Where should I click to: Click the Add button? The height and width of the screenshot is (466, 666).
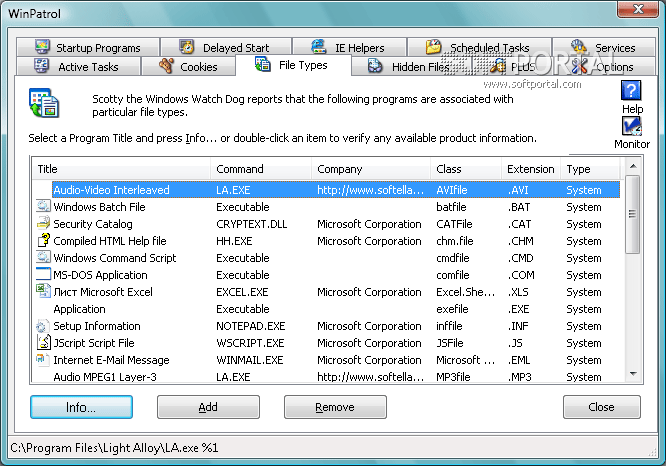[208, 407]
